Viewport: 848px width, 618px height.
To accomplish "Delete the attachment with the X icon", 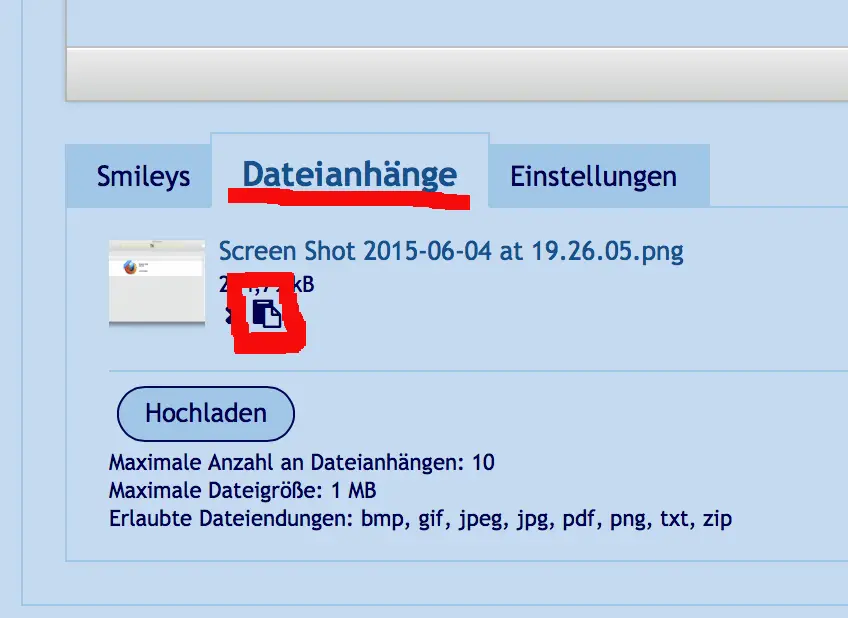I will pos(229,316).
